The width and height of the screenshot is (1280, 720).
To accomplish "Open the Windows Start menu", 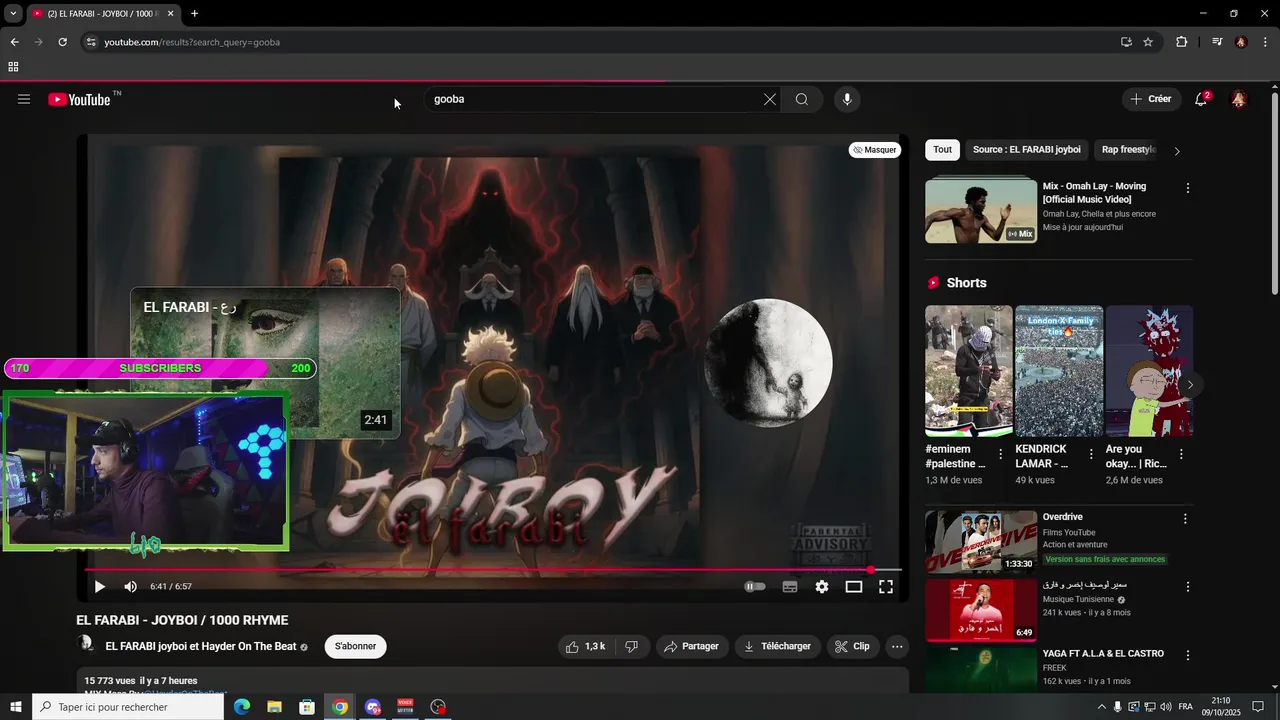I will pyautogui.click(x=15, y=707).
